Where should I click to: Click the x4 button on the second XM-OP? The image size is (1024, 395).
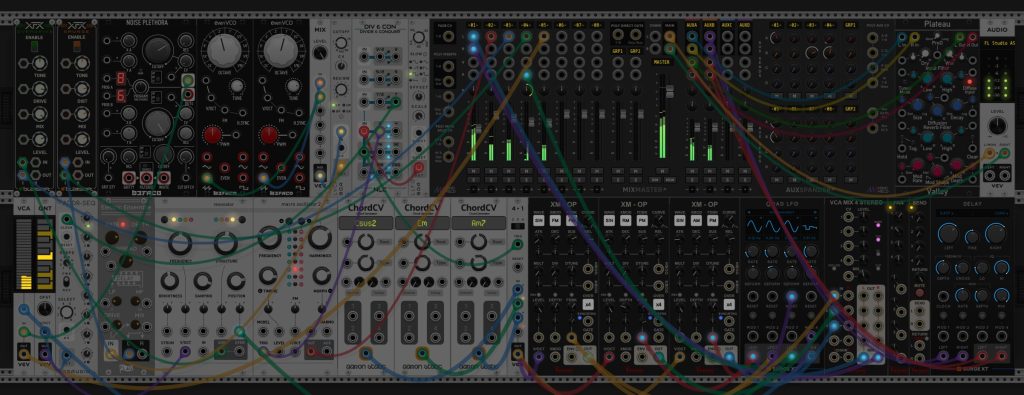659,304
